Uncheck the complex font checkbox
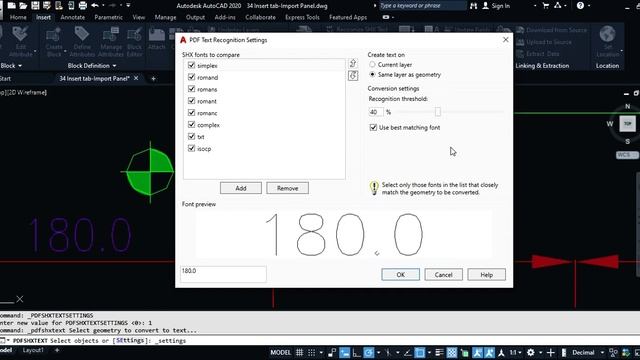The image size is (640, 360). [x=191, y=124]
